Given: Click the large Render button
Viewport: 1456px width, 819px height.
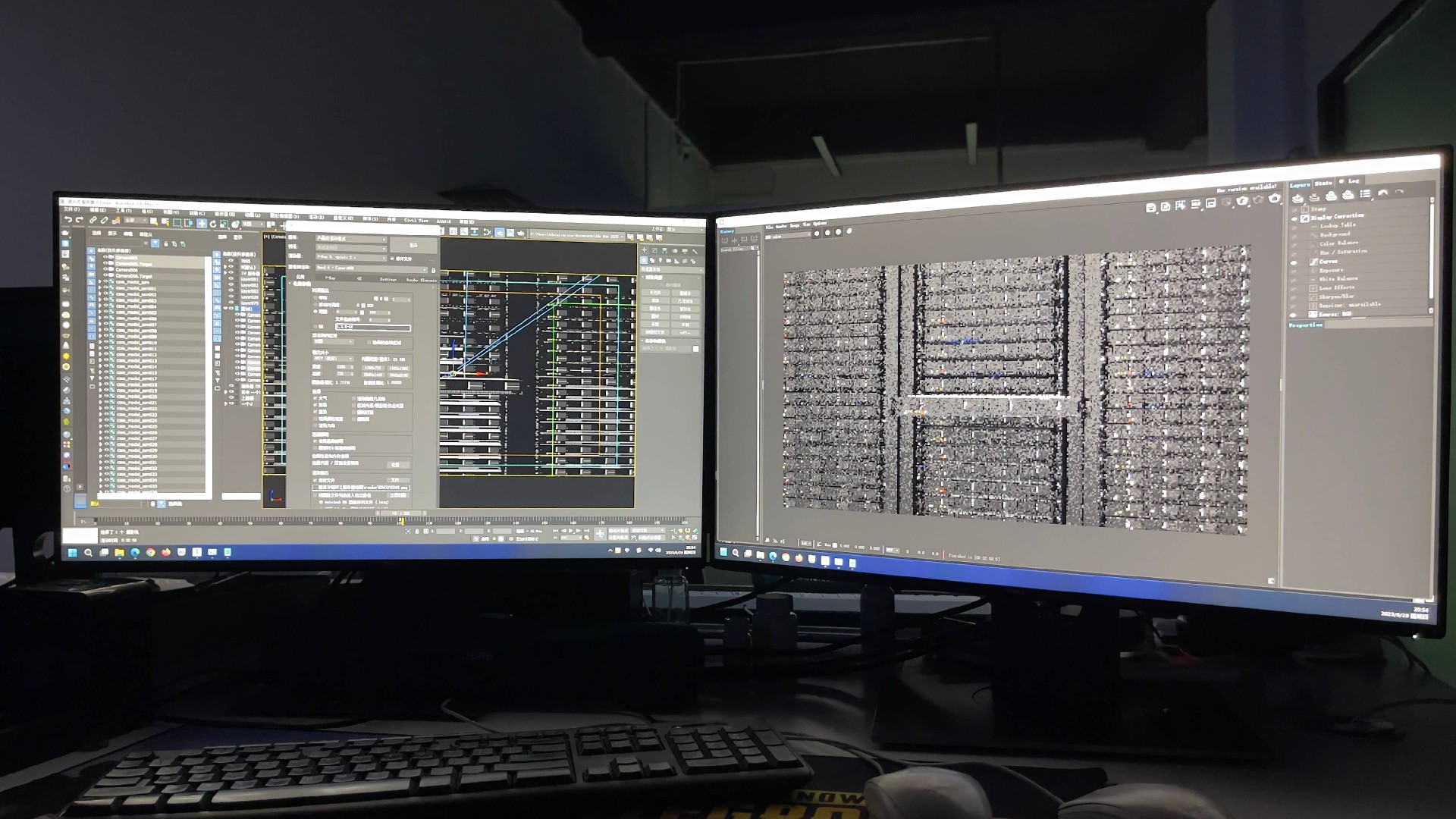Looking at the screenshot, I should [414, 246].
